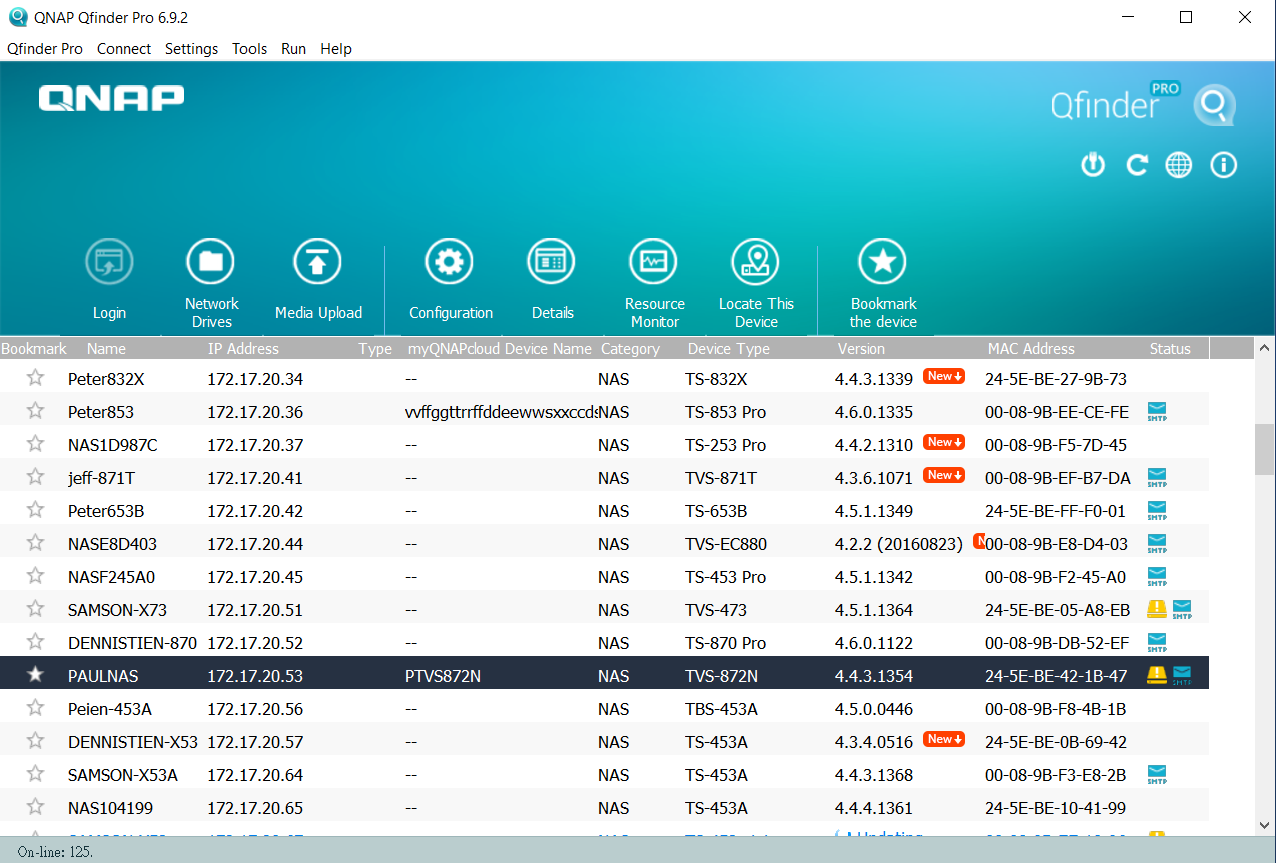Click New update badge for DENNISTIEN-X53

pos(944,740)
